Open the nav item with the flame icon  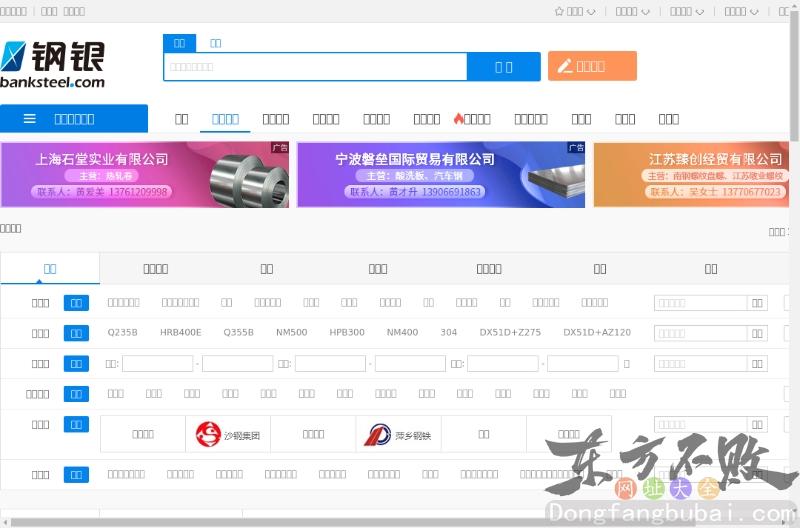[x=472, y=119]
